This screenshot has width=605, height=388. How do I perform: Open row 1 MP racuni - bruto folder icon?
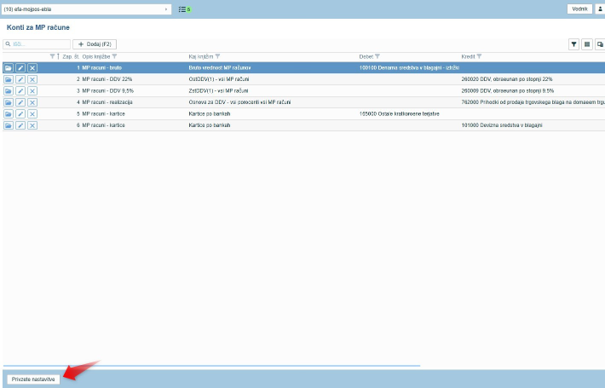click(x=8, y=68)
